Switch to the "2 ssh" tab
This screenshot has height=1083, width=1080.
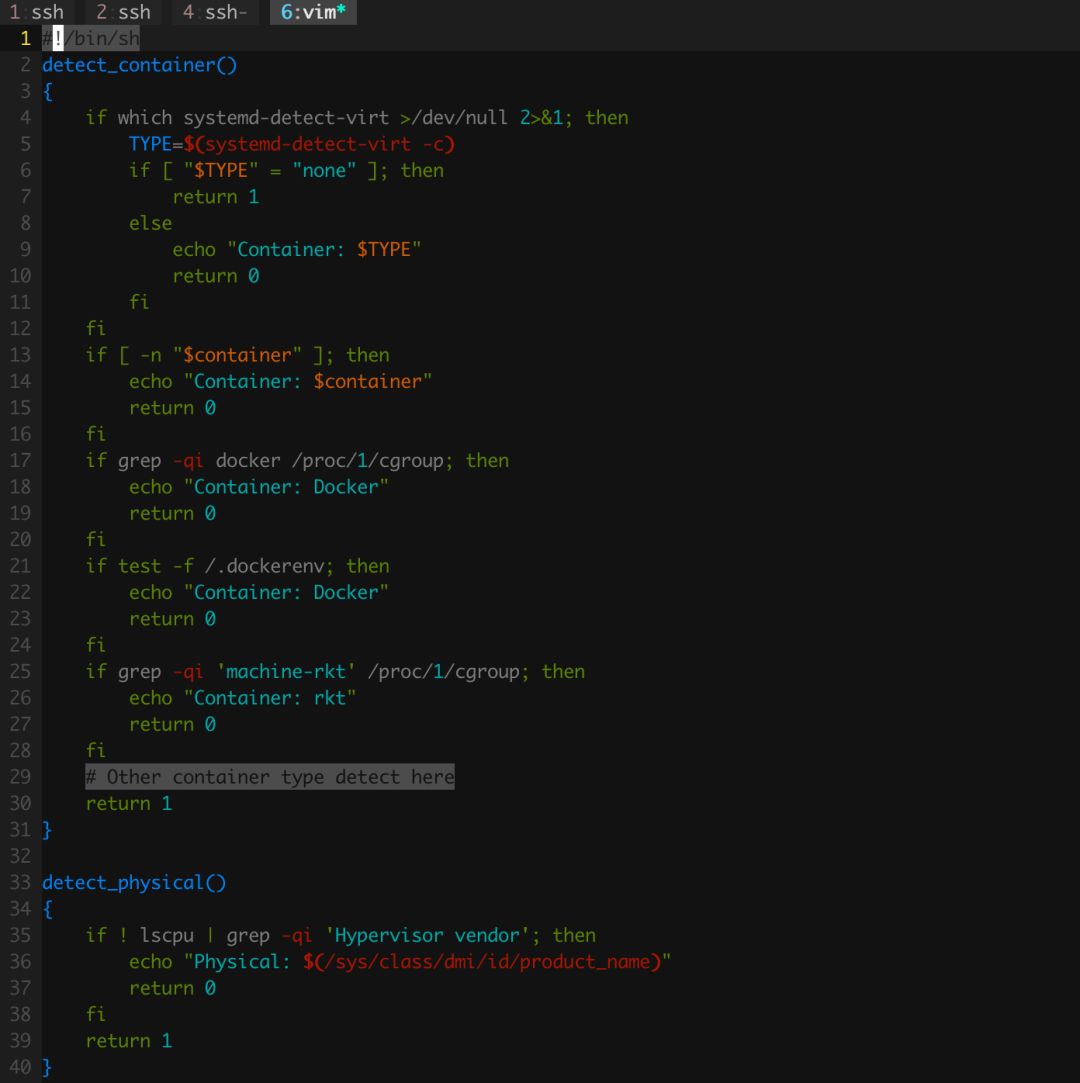(x=123, y=13)
